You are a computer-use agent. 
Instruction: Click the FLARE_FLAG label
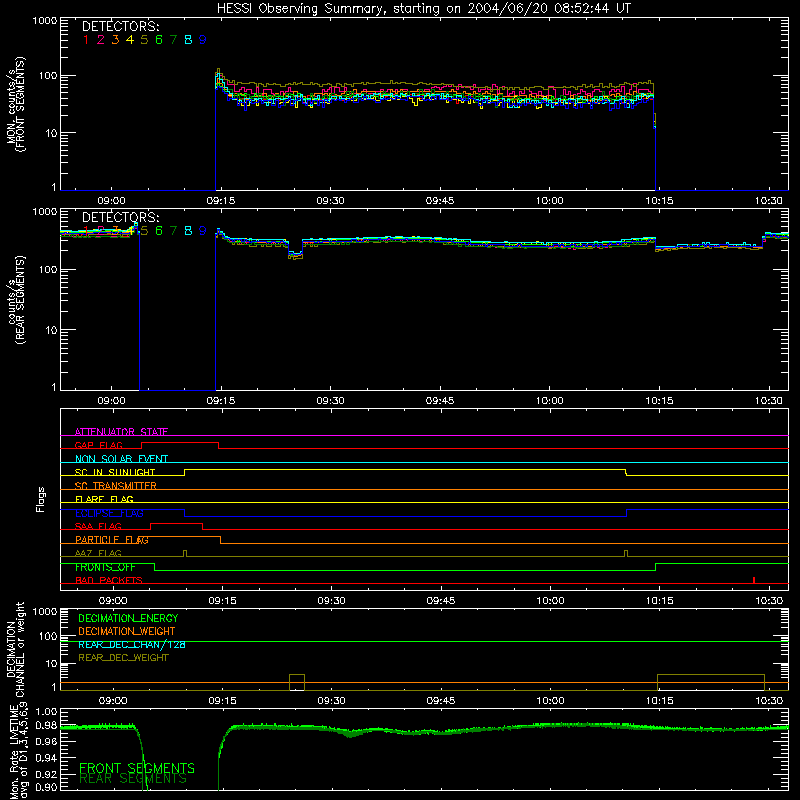pyautogui.click(x=104, y=499)
